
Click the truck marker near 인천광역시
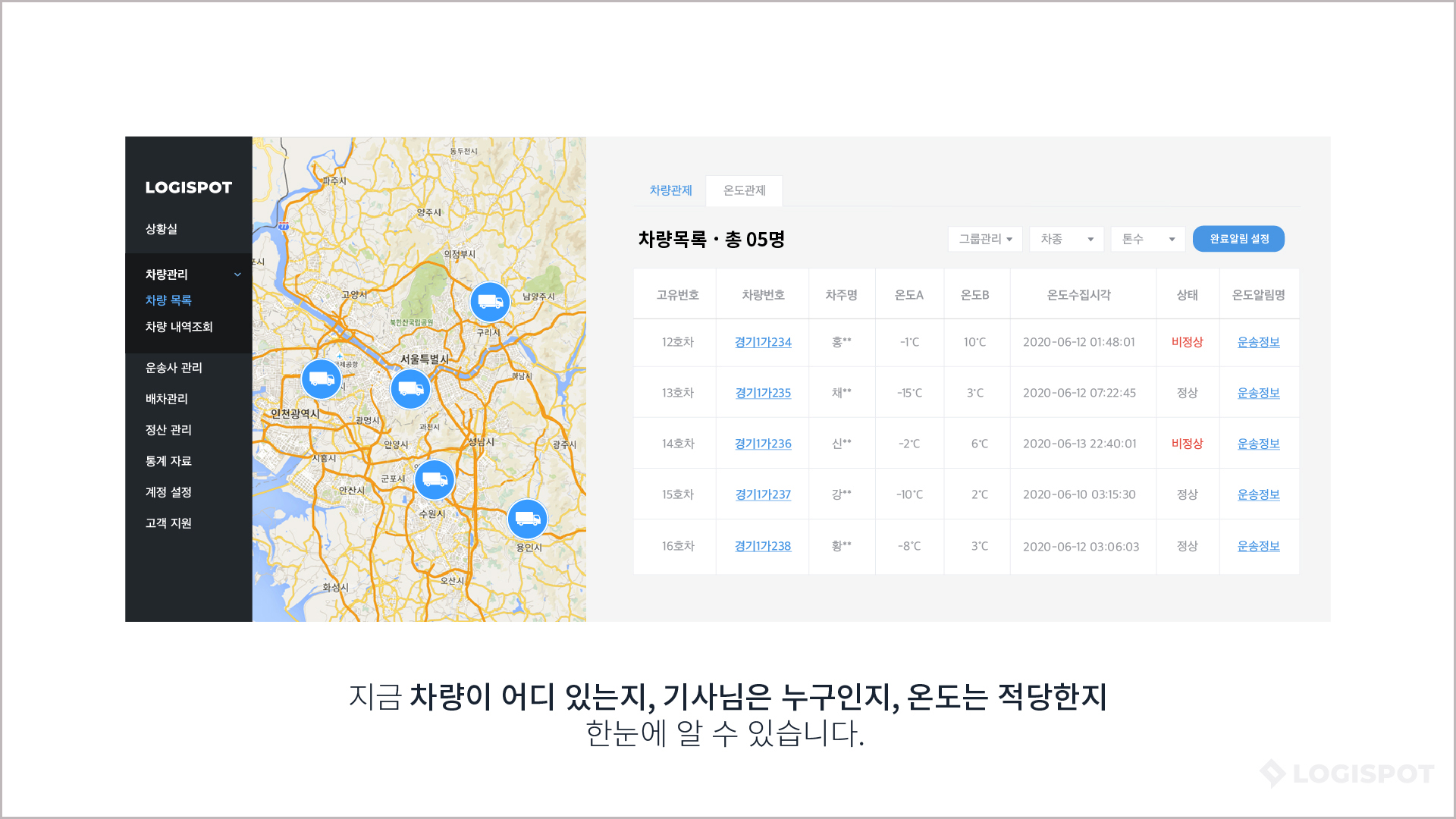tap(321, 378)
